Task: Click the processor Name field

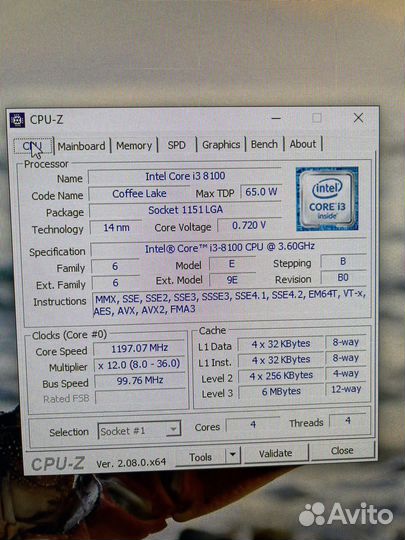Action: tap(185, 177)
